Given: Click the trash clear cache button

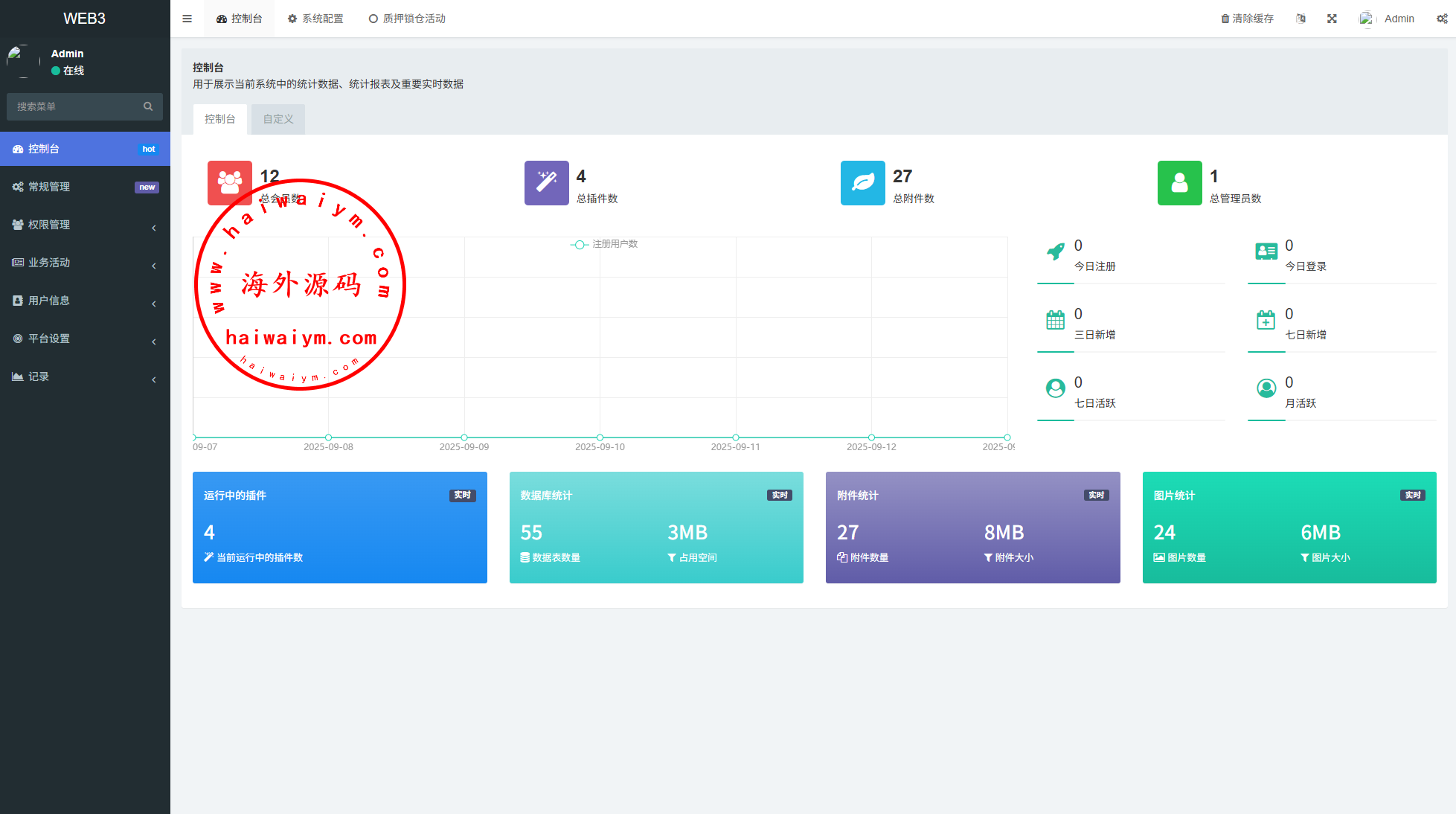Looking at the screenshot, I should pos(1247,19).
